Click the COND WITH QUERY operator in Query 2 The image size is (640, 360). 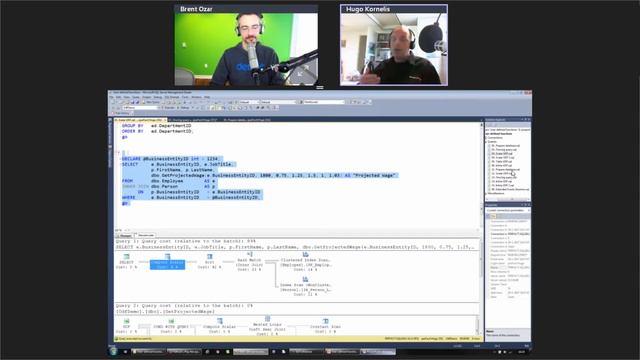click(x=171, y=326)
